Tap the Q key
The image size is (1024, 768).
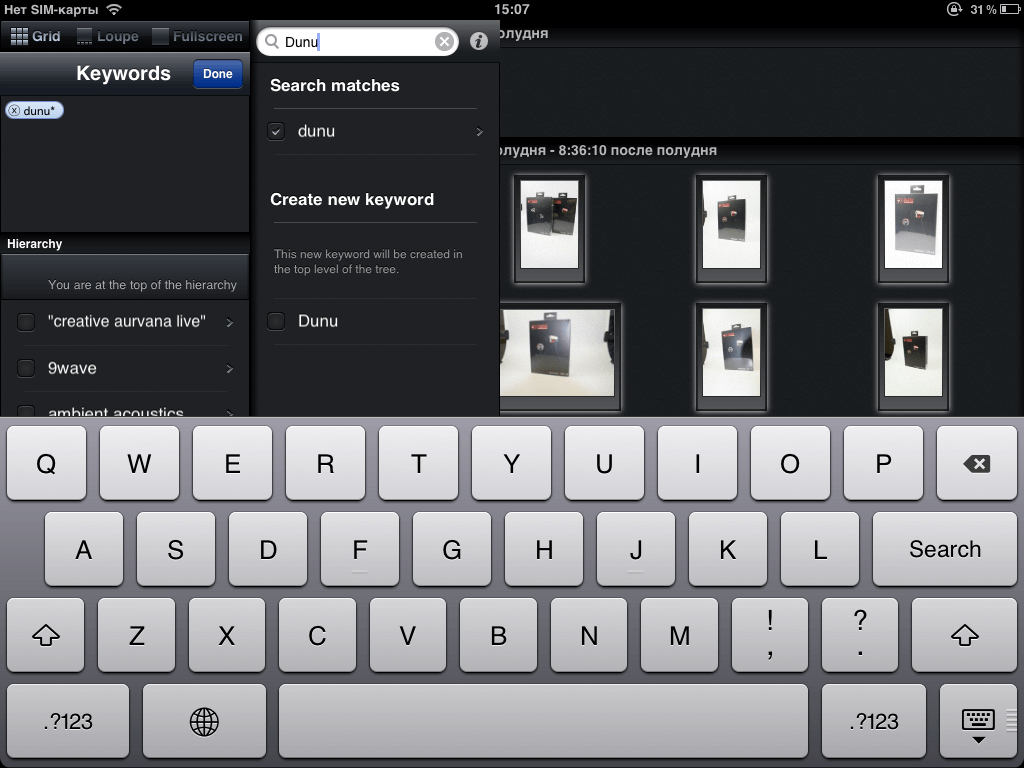click(x=46, y=463)
